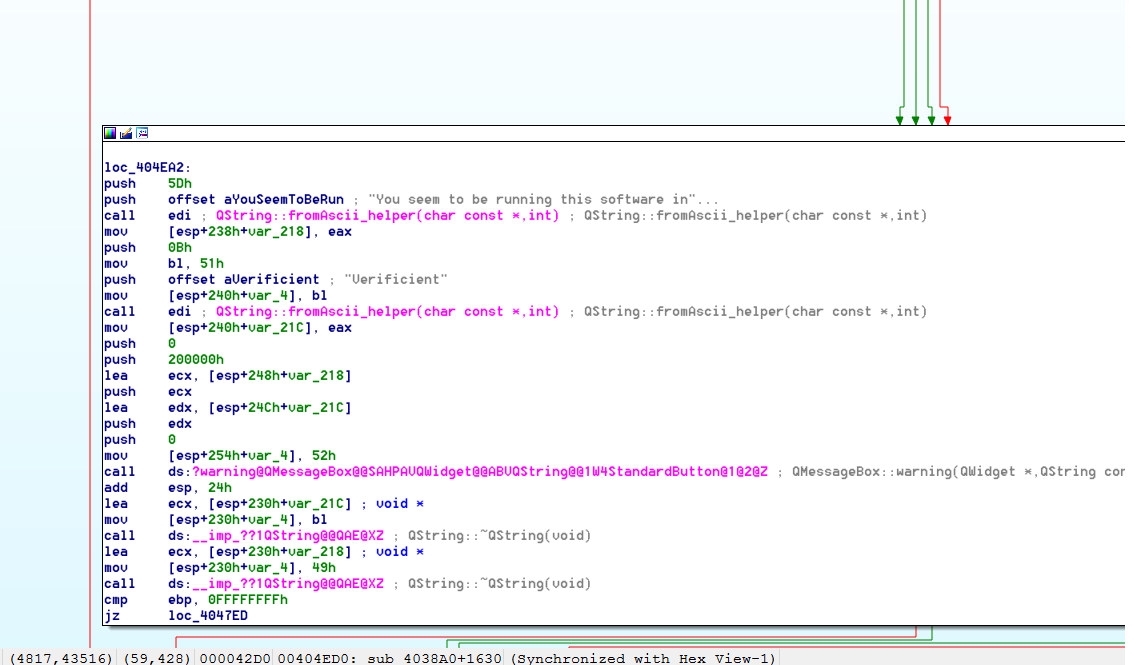Screen dimensions: 1144x665
Task: Select 'lea ecx, [esp+230h+var_218]' line
Action: [228, 553]
